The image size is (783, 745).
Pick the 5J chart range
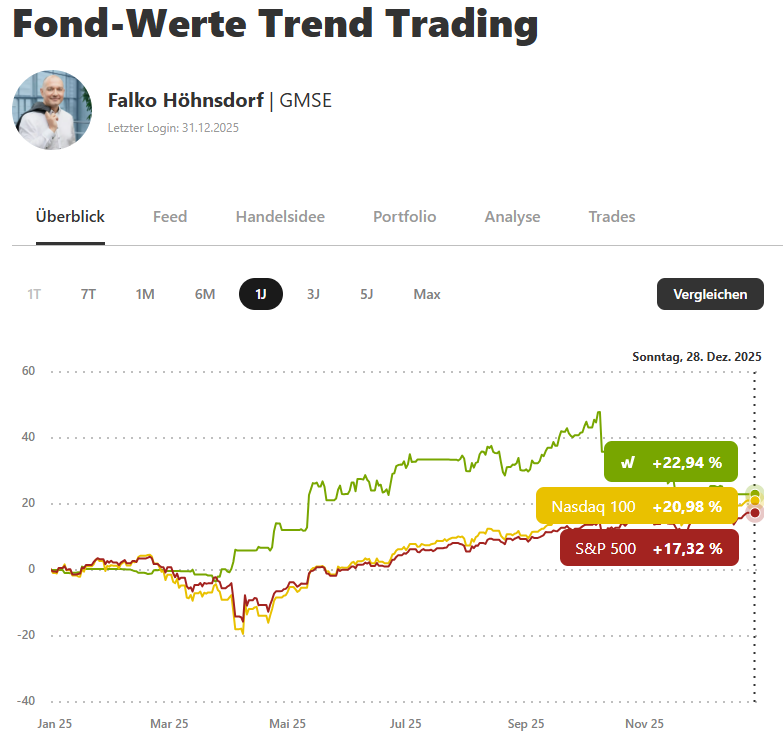pos(367,294)
